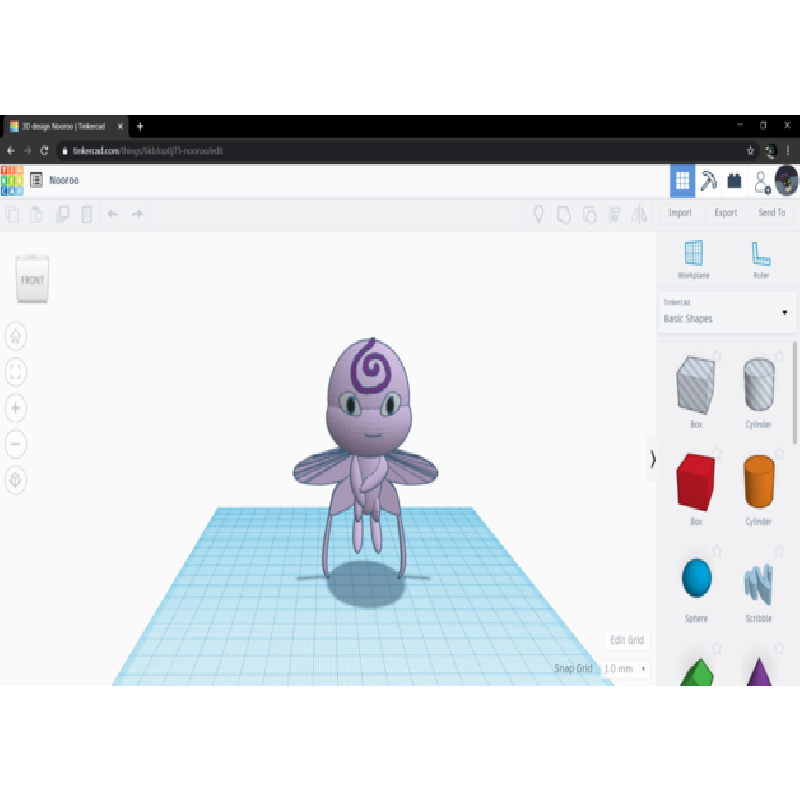Click the Import button
800x800 pixels.
(680, 213)
